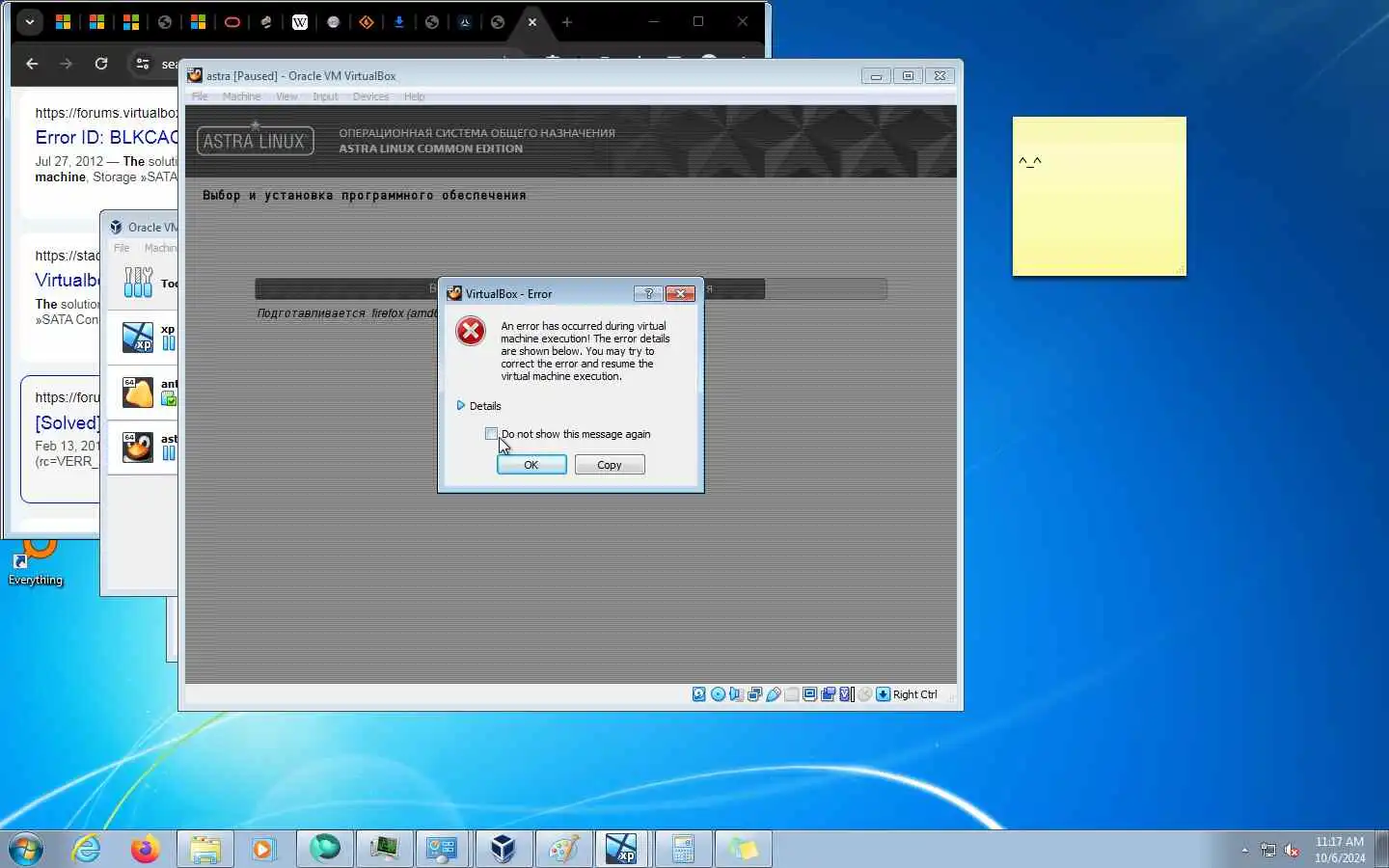This screenshot has height=868, width=1389.
Task: Launch Firefox from taskbar
Action: coord(145,850)
